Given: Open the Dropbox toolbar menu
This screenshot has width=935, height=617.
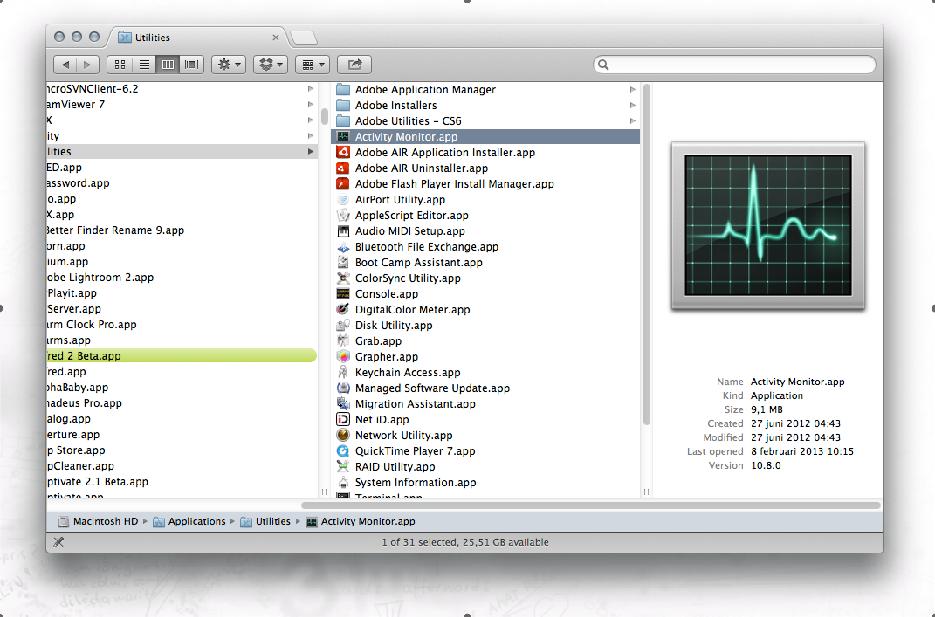Looking at the screenshot, I should click(x=270, y=64).
